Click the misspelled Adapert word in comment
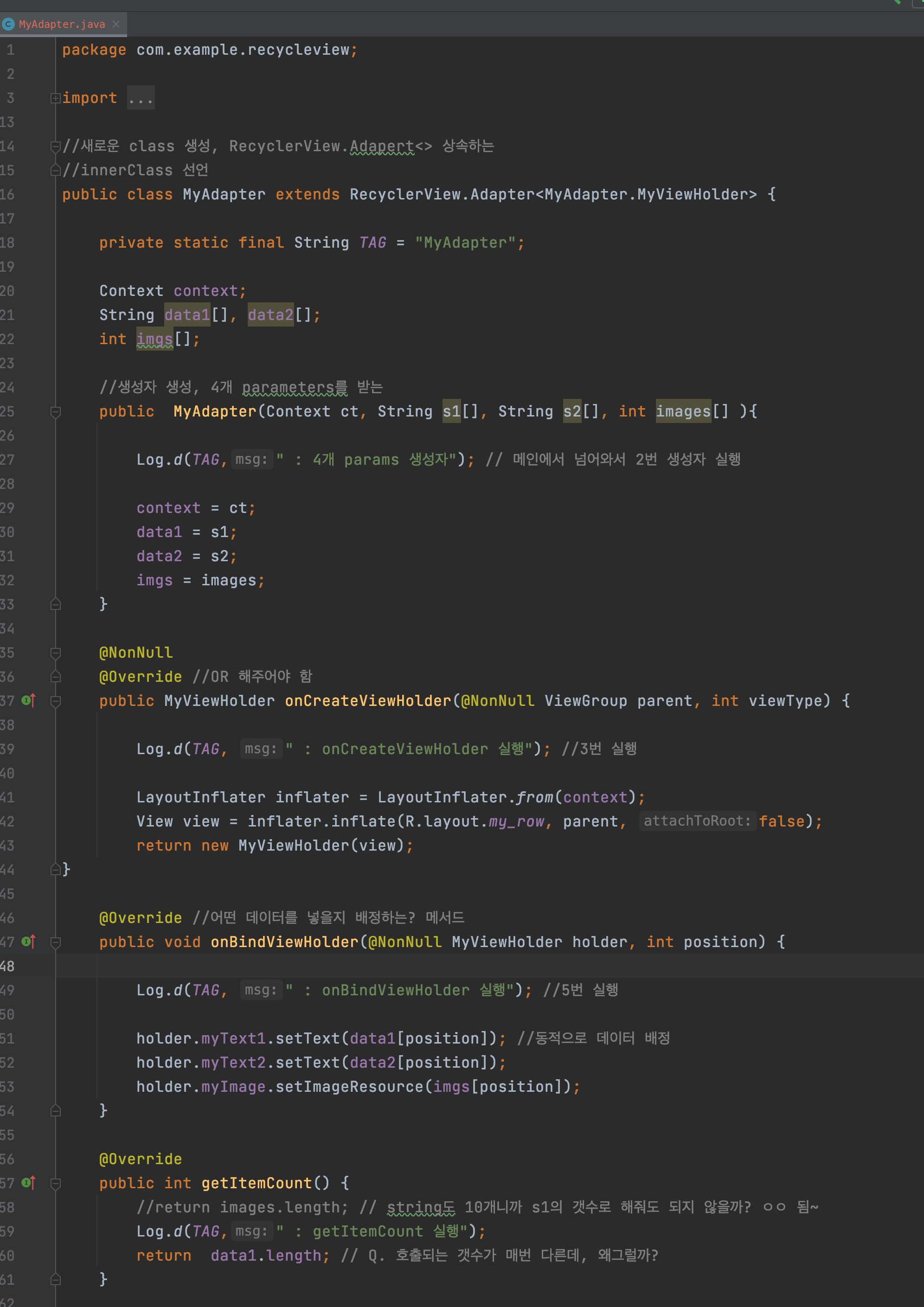 coord(381,146)
